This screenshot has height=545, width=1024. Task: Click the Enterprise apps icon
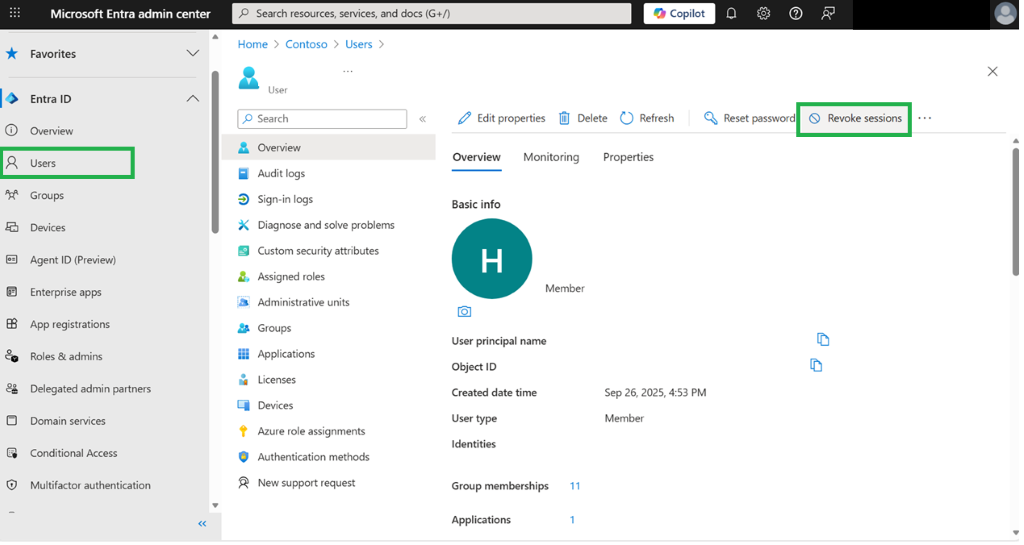point(12,292)
